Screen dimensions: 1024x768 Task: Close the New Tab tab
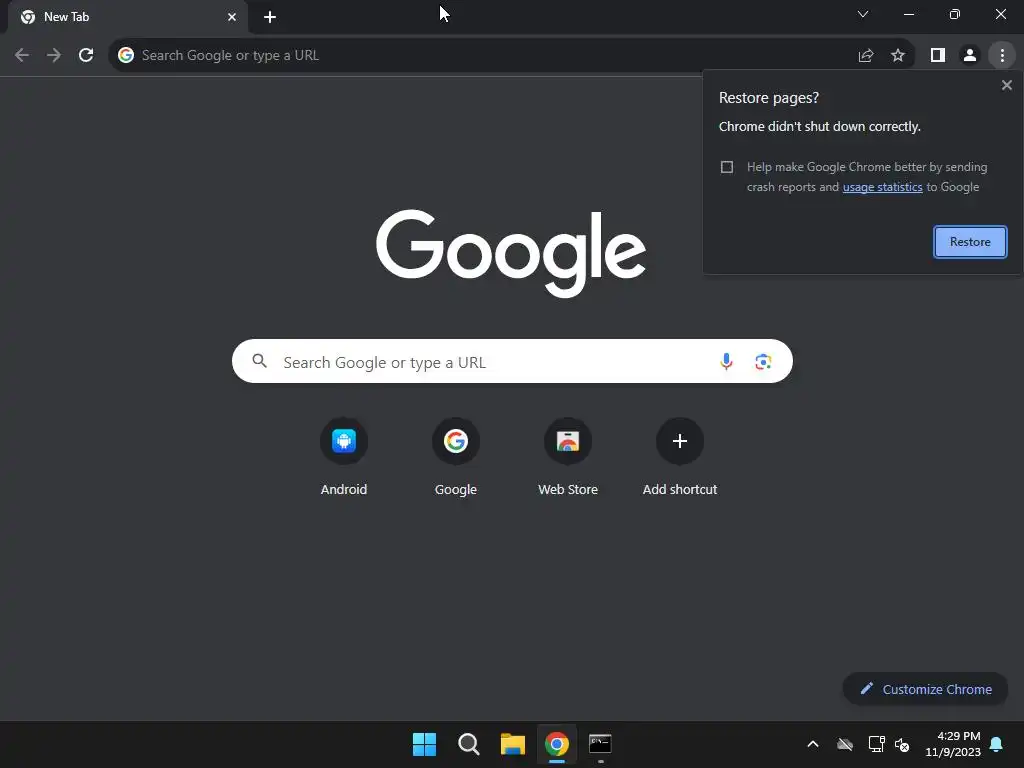[x=232, y=17]
